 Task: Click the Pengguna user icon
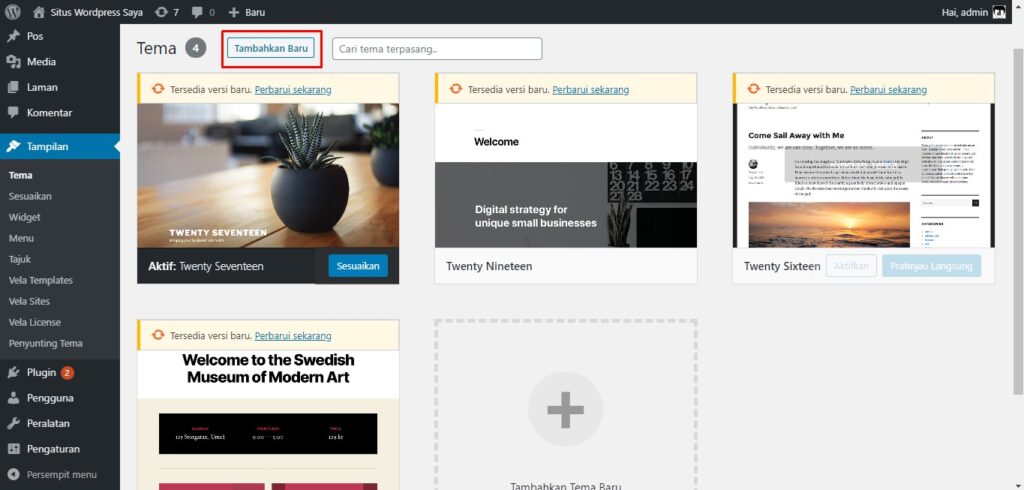pyautogui.click(x=13, y=398)
